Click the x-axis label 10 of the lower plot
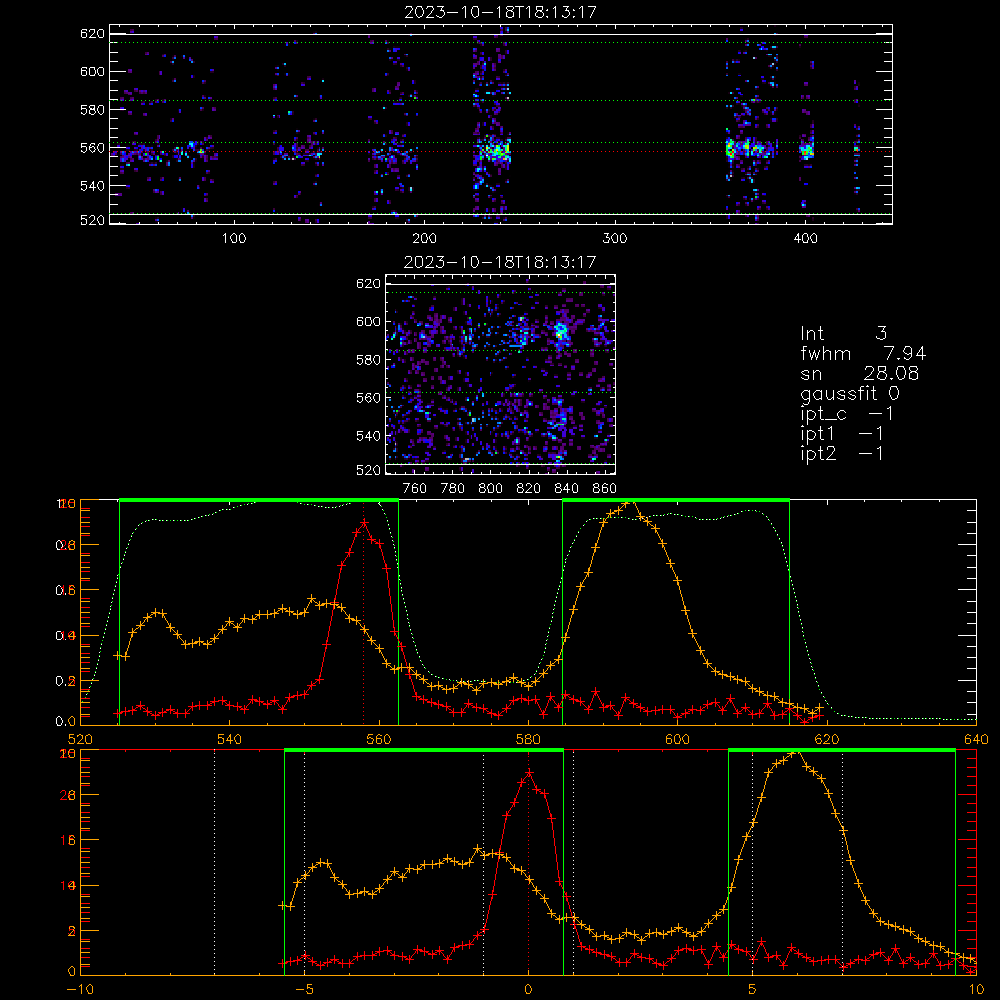The image size is (1000, 1000). [x=976, y=990]
